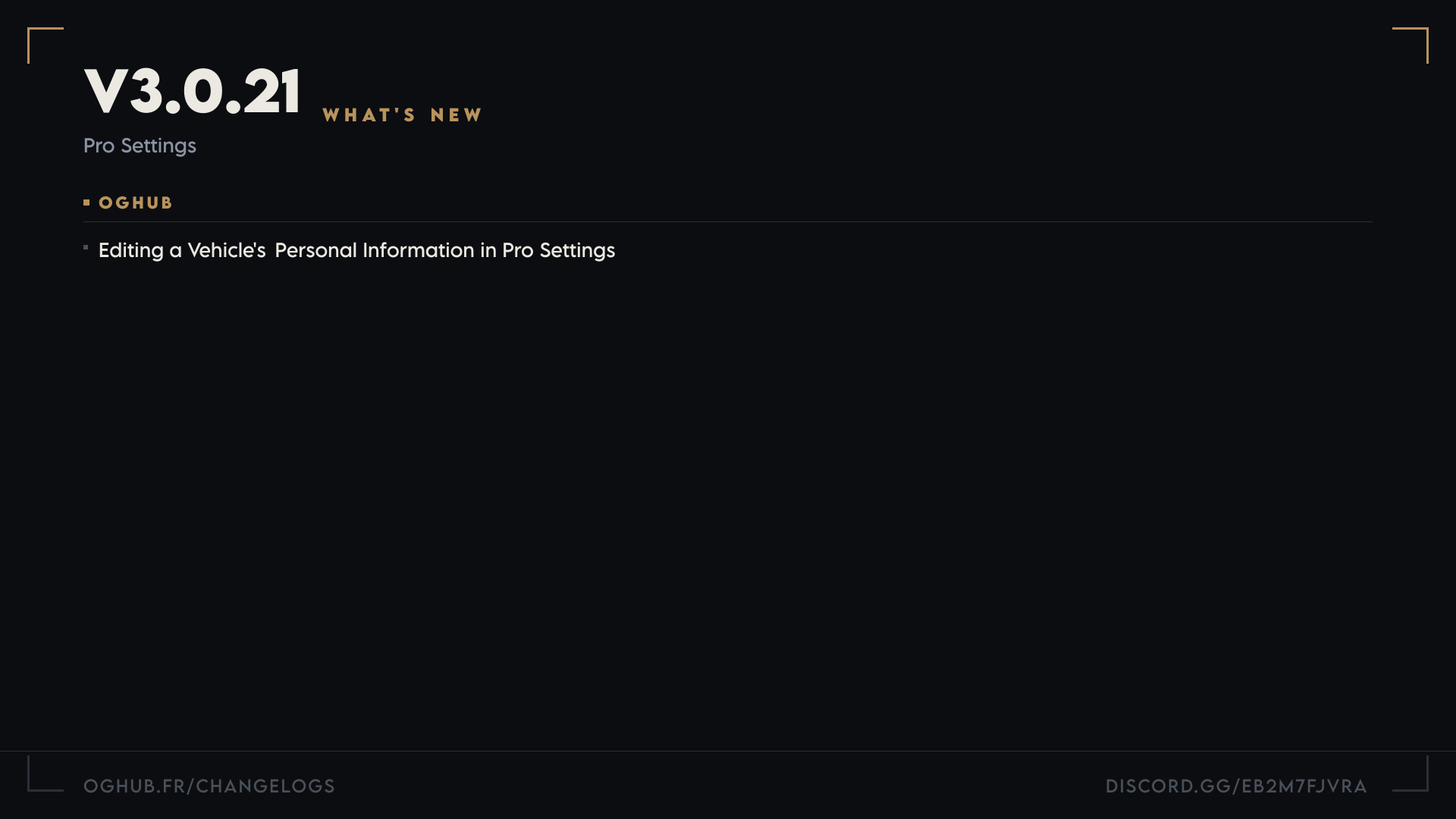Screen dimensions: 1456x819
Task: Open the Editing a Vehicle's Personal Information entry
Action: 356,250
